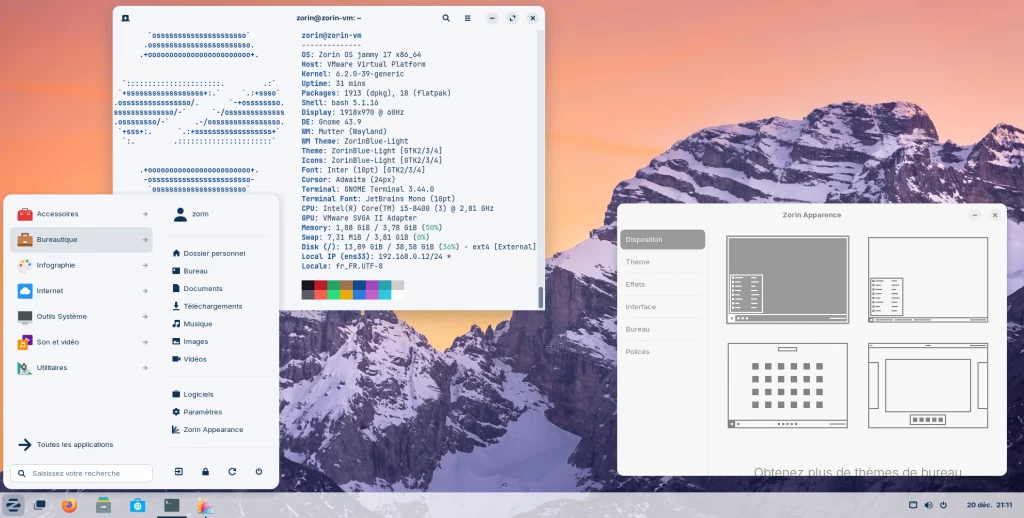Click the restart icon in the menu
The height and width of the screenshot is (518, 1024).
[x=232, y=471]
